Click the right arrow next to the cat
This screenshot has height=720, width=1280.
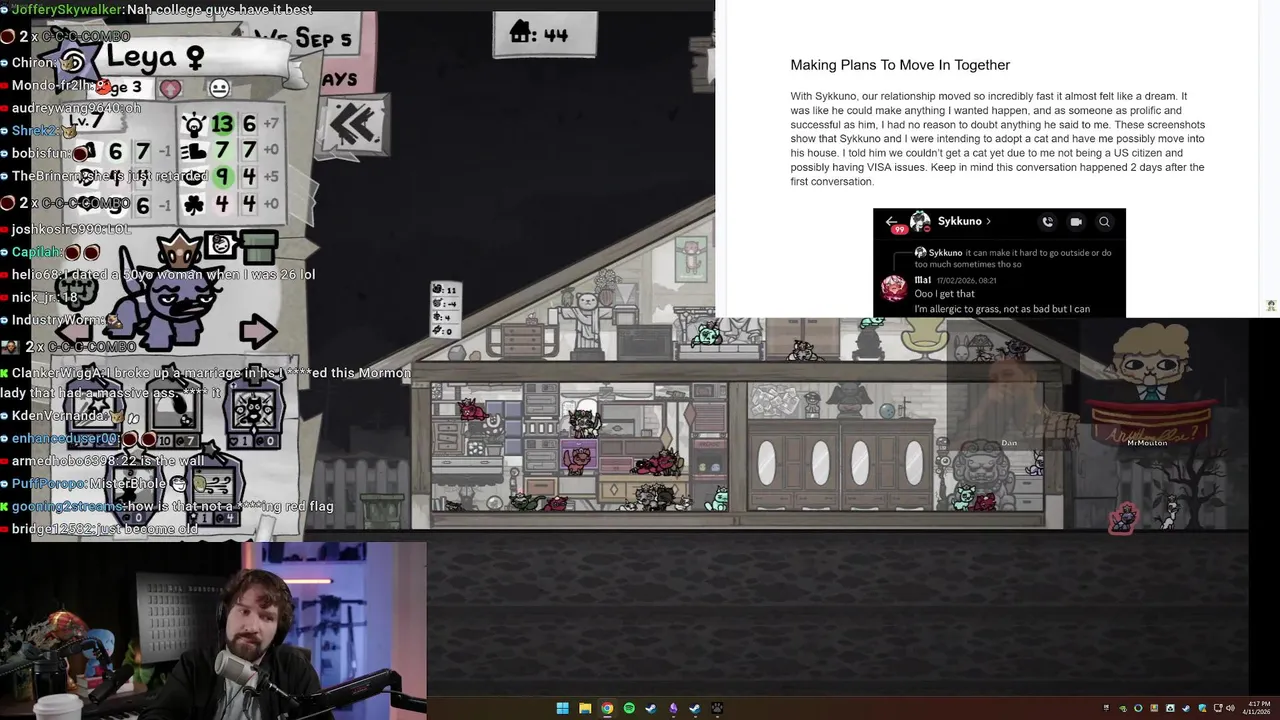click(258, 331)
